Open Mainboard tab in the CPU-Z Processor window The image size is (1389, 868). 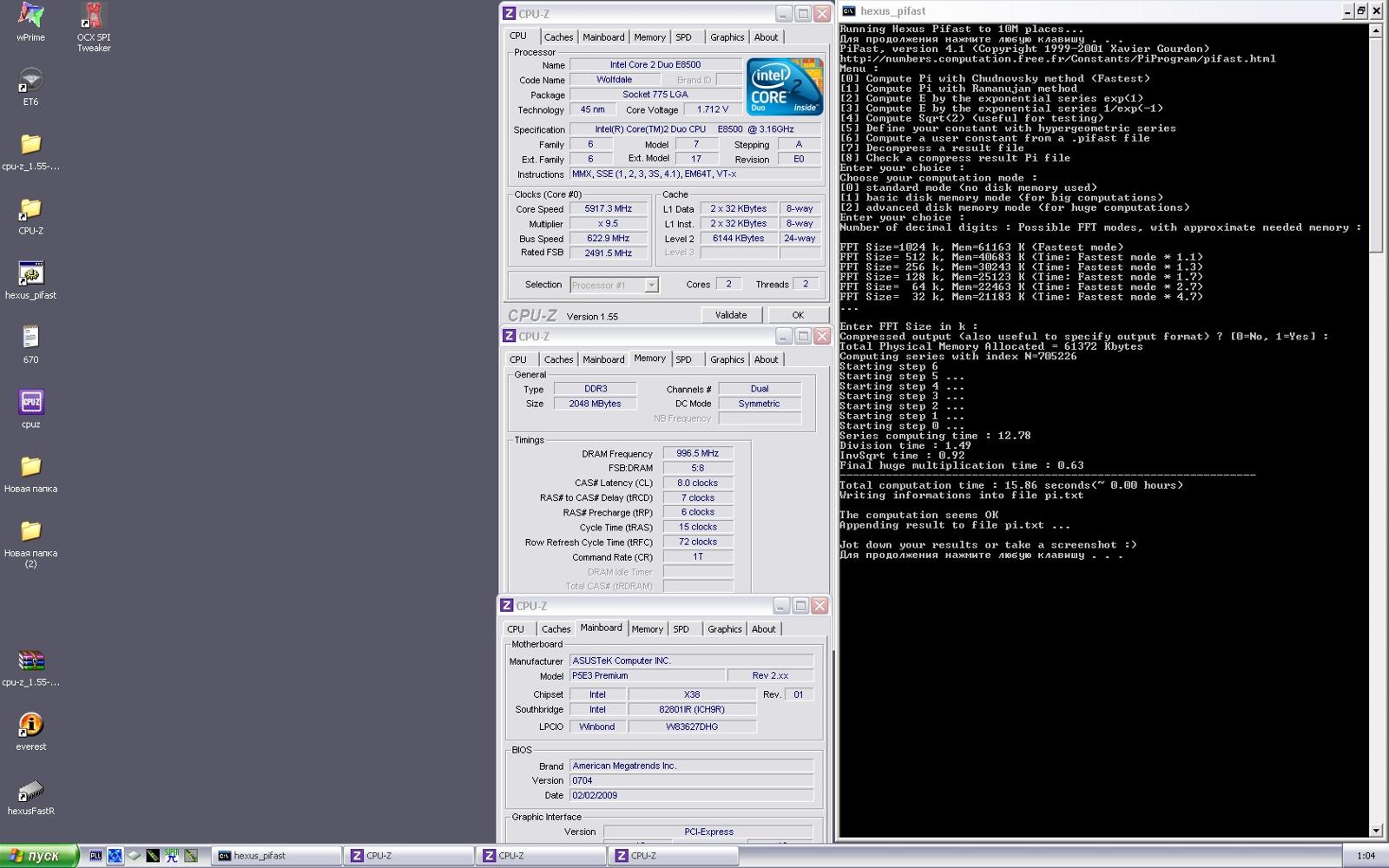603,37
